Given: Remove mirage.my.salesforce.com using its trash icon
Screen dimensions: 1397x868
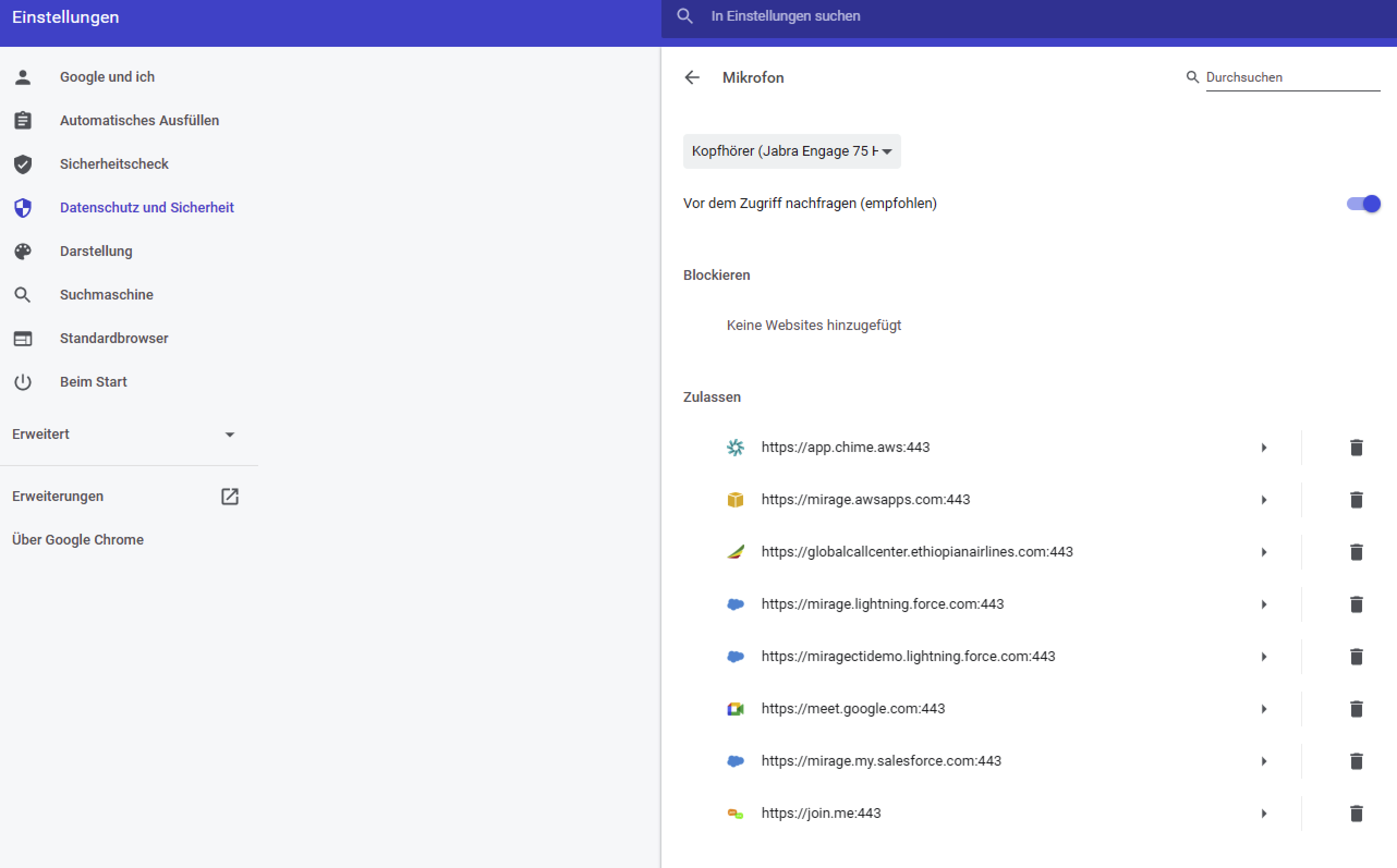Looking at the screenshot, I should point(1356,761).
